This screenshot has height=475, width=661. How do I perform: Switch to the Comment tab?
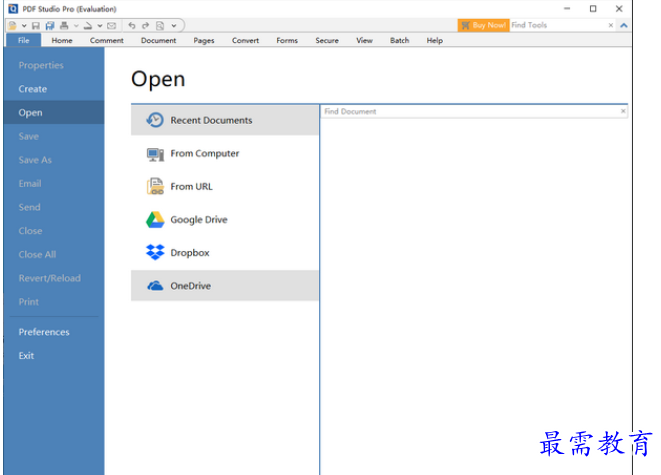(107, 40)
